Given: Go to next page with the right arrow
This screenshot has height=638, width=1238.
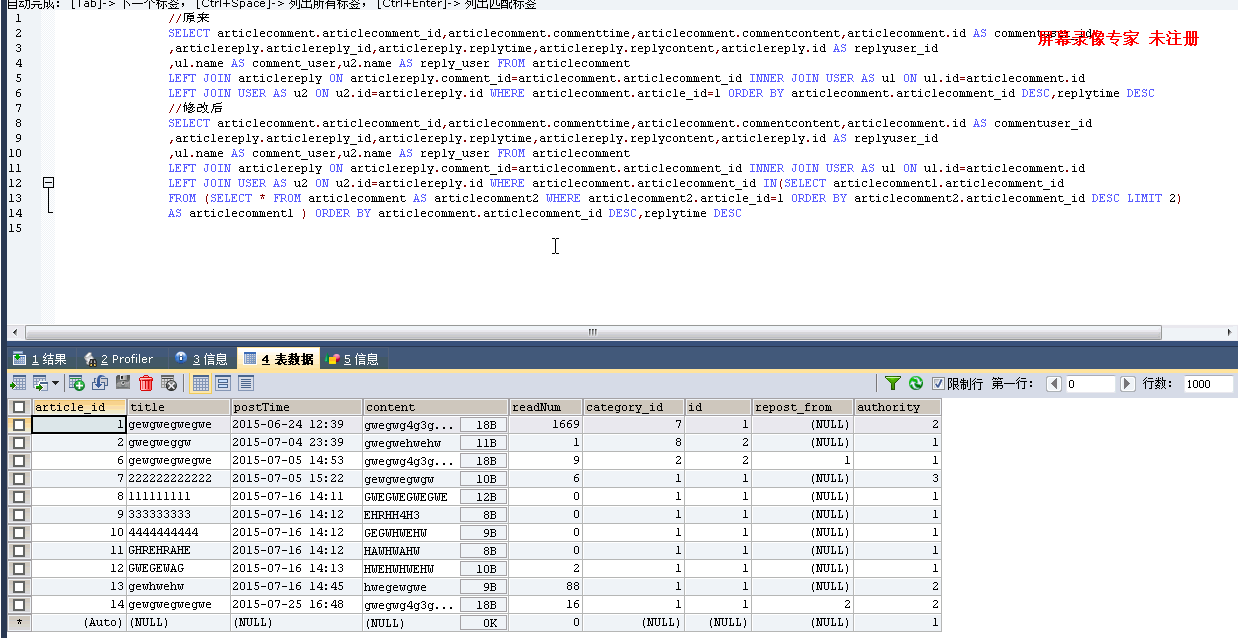Looking at the screenshot, I should 1128,384.
